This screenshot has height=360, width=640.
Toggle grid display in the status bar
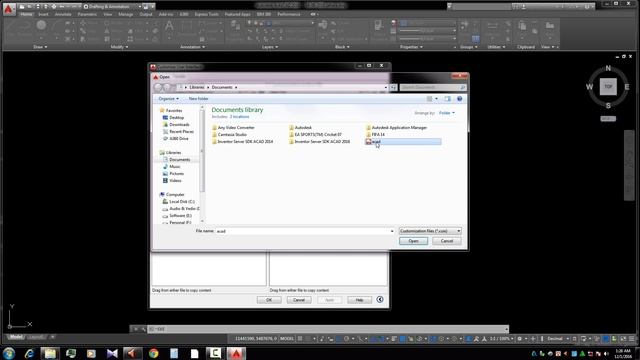[x=300, y=339]
